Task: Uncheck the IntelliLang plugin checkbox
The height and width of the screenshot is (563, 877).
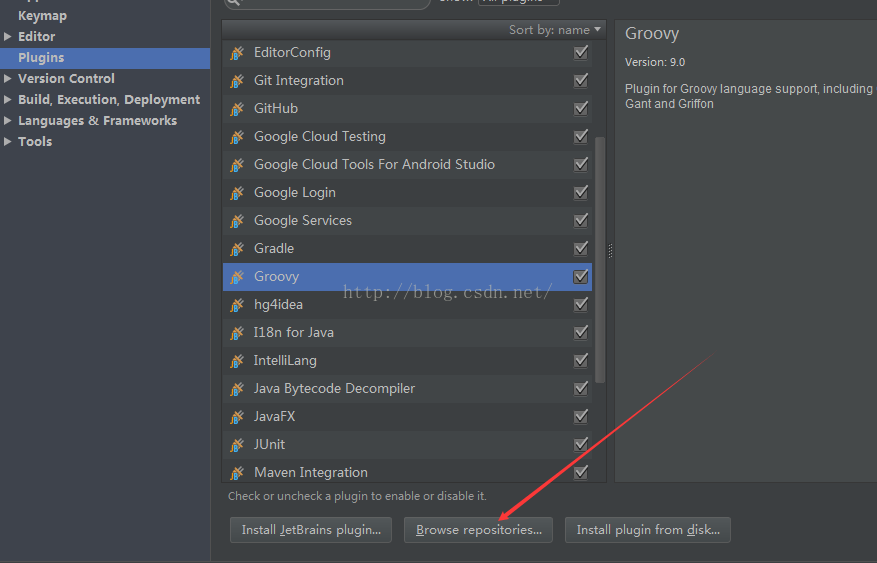Action: tap(581, 360)
